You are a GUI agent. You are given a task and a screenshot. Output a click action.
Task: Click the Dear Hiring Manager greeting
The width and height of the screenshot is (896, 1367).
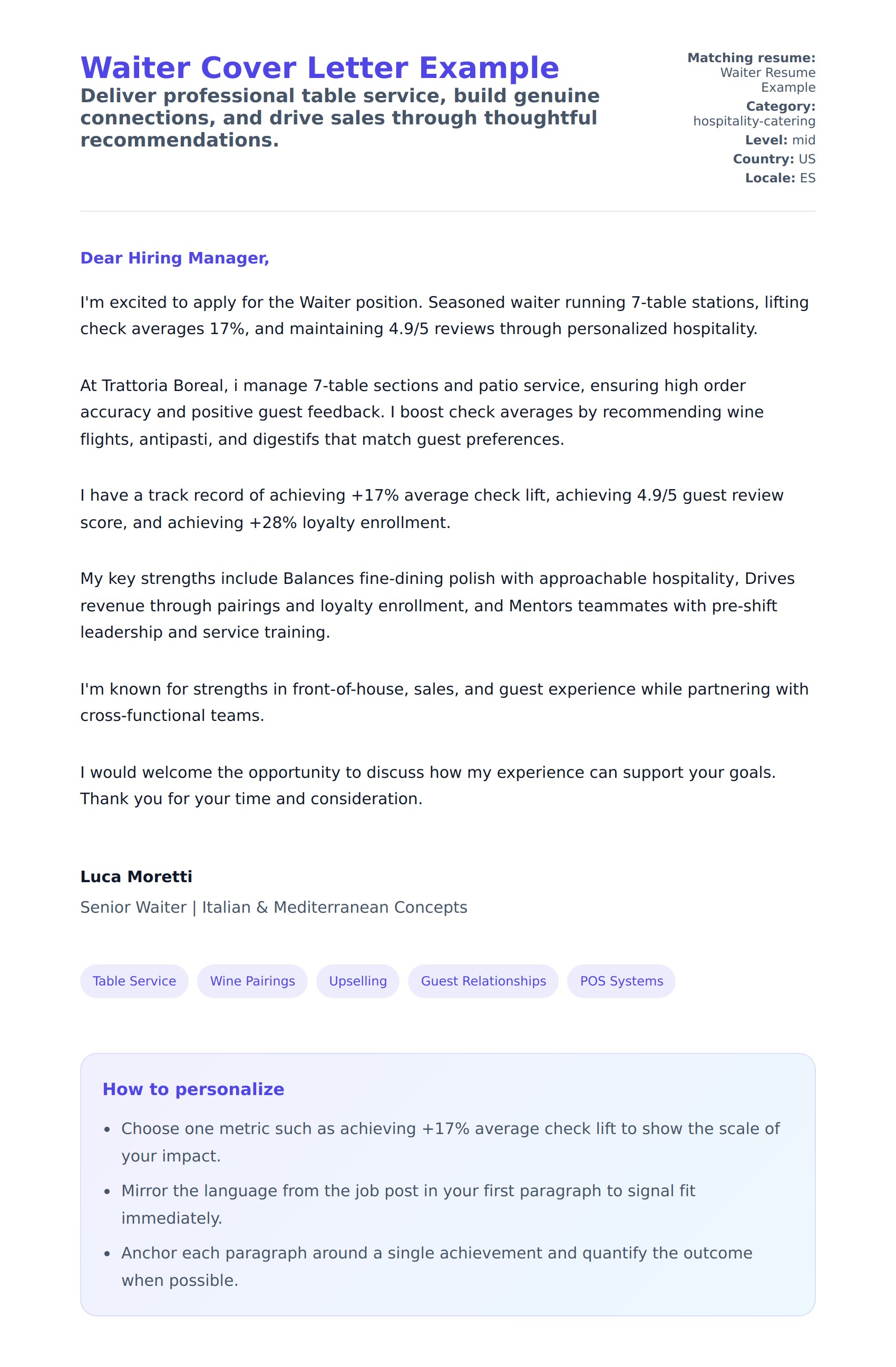point(174,258)
